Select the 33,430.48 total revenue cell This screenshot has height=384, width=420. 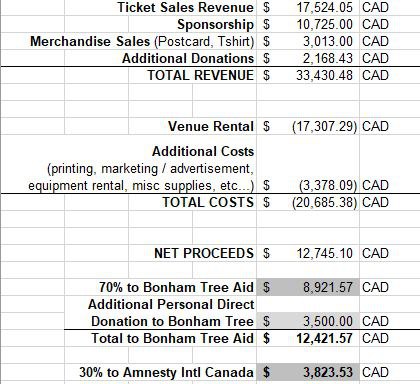[308, 75]
